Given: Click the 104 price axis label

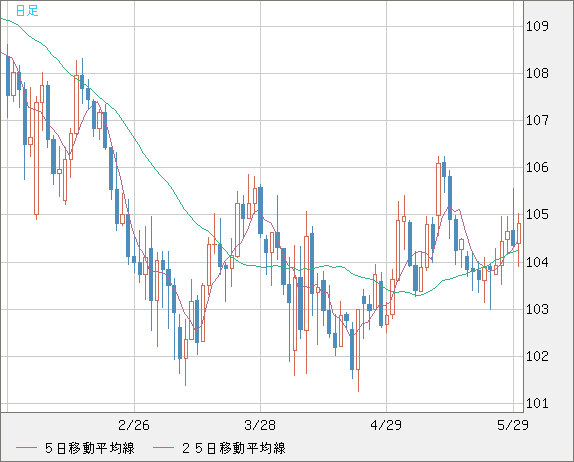Looking at the screenshot, I should tap(537, 262).
